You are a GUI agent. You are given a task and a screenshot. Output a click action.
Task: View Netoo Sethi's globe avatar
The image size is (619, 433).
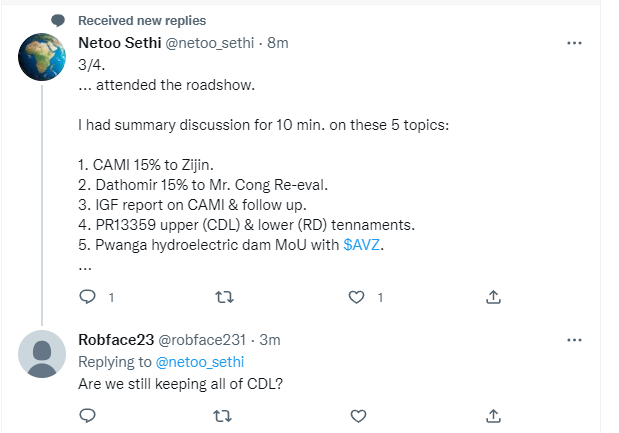click(43, 61)
